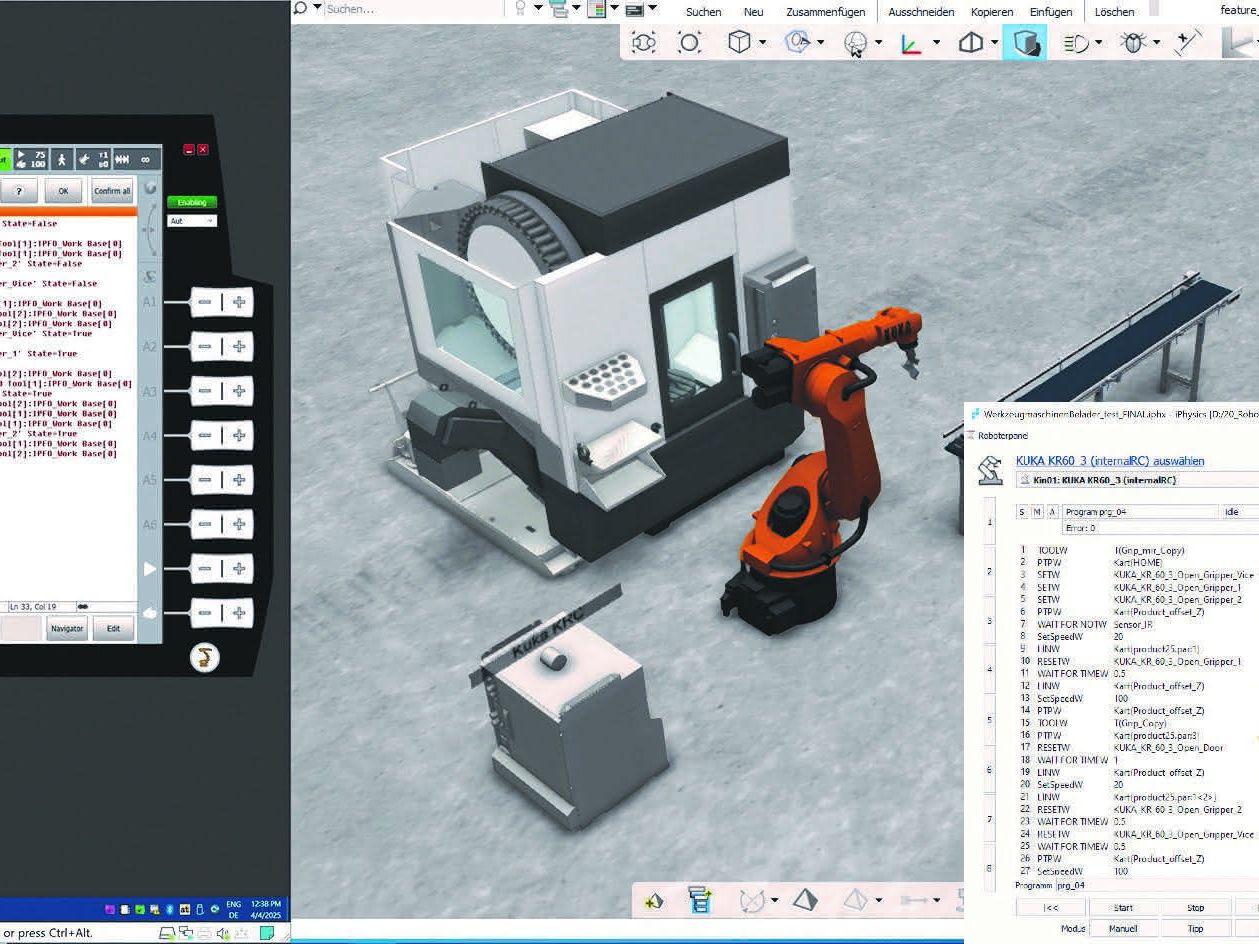Click Löschen in the top menu
This screenshot has height=944, width=1259.
[1114, 12]
